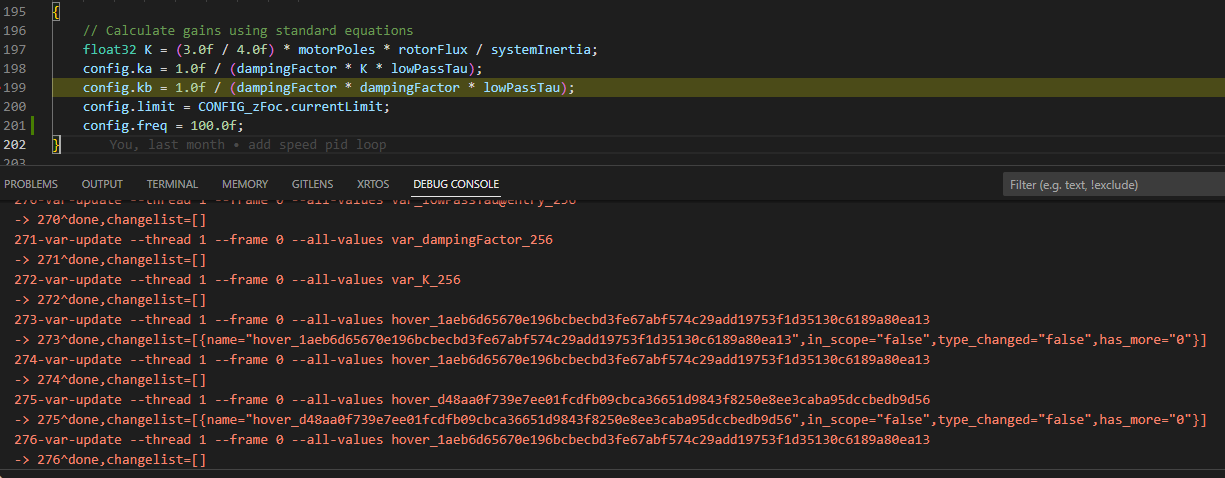Select the GITLENS panel tab

(x=313, y=184)
